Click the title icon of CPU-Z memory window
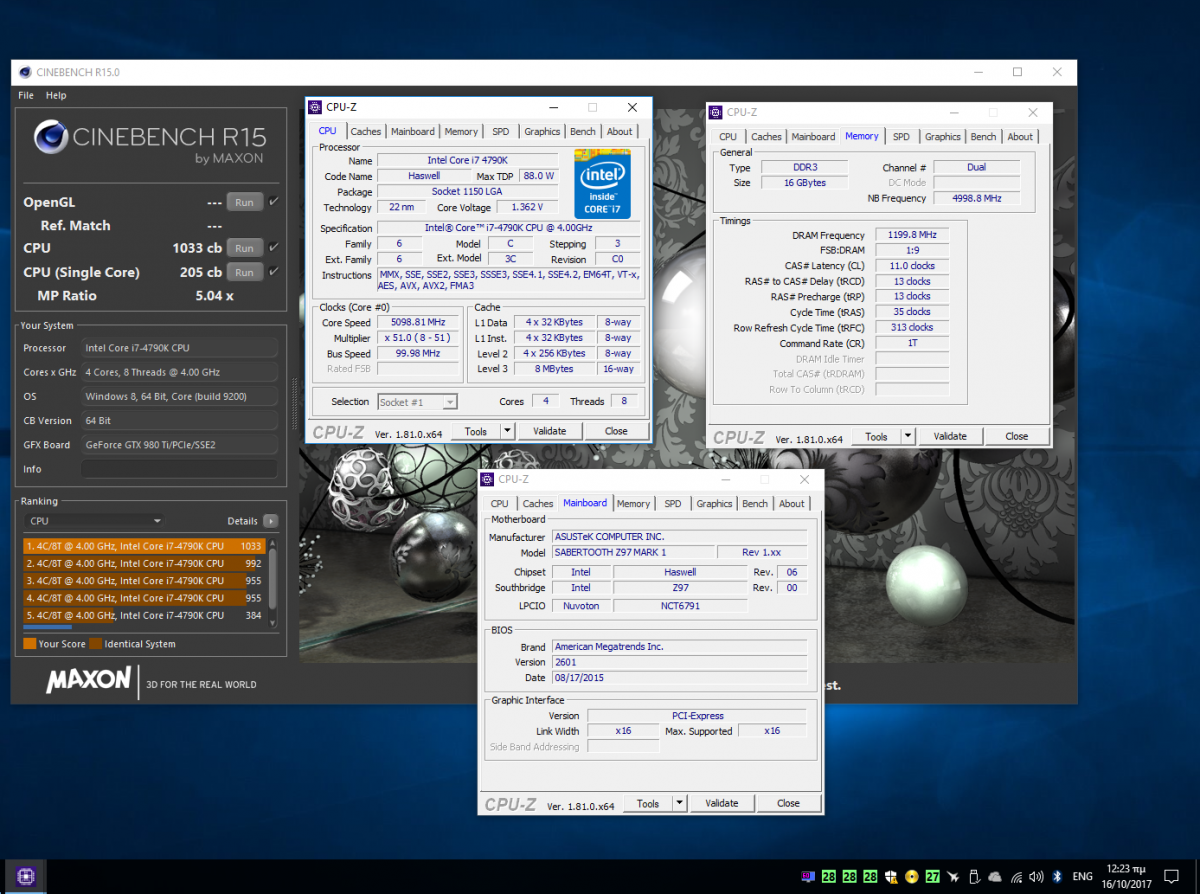The height and width of the screenshot is (894, 1200). click(x=716, y=113)
